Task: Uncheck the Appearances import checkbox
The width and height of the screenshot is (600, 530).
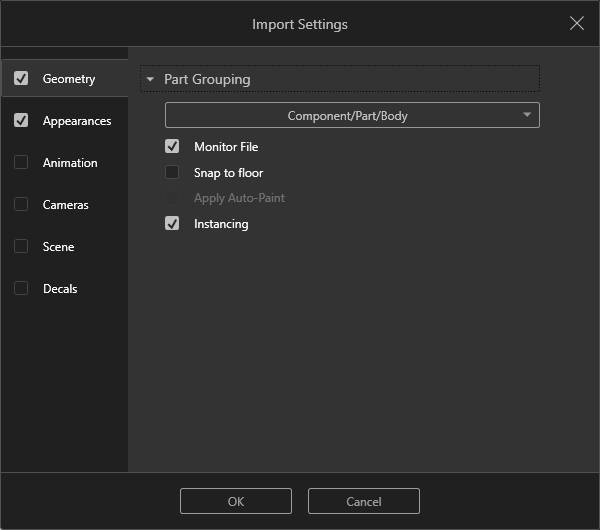Action: pyautogui.click(x=21, y=120)
